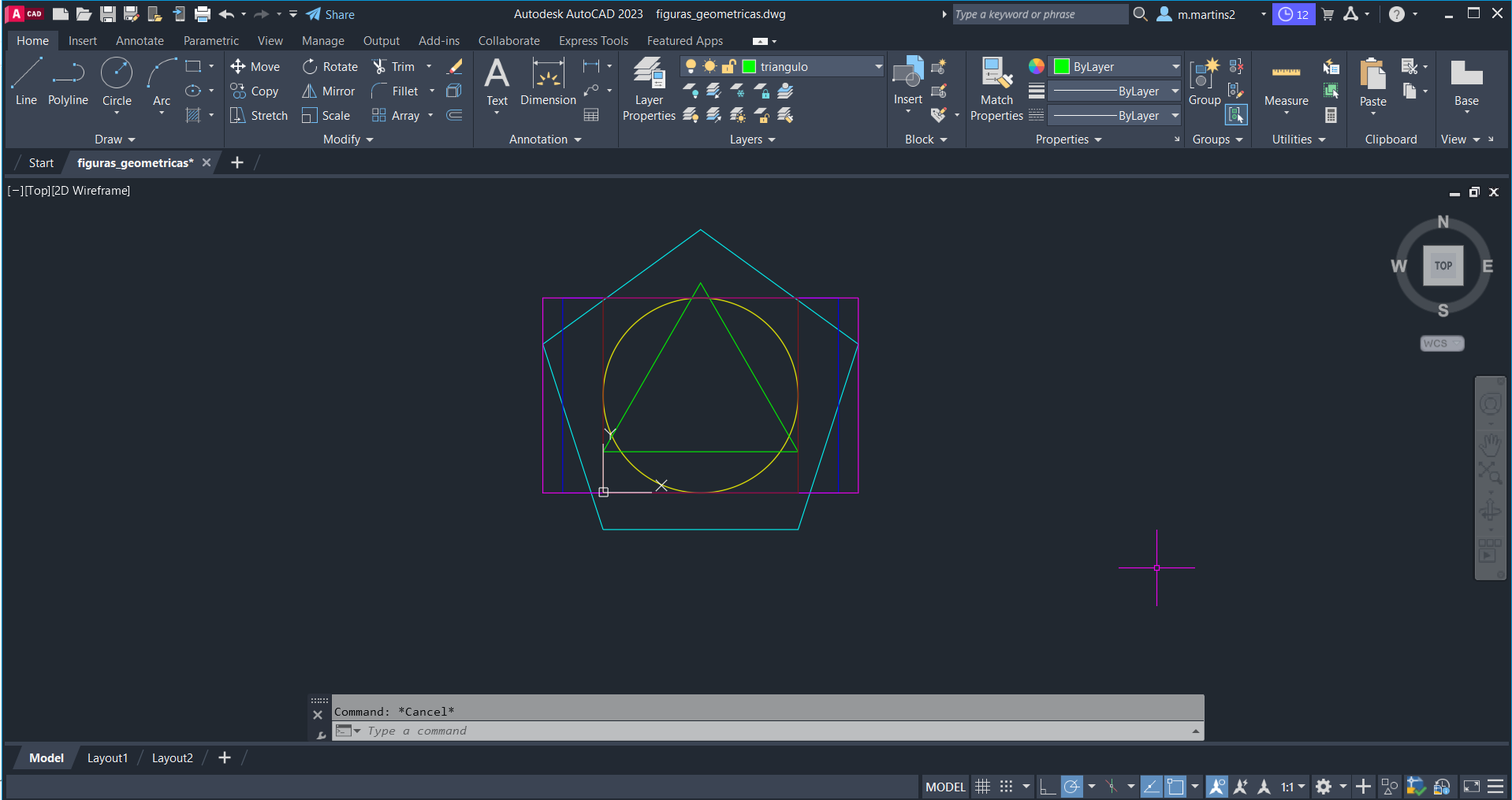The image size is (1512, 800).
Task: Activate the Mirror command
Action: click(329, 91)
